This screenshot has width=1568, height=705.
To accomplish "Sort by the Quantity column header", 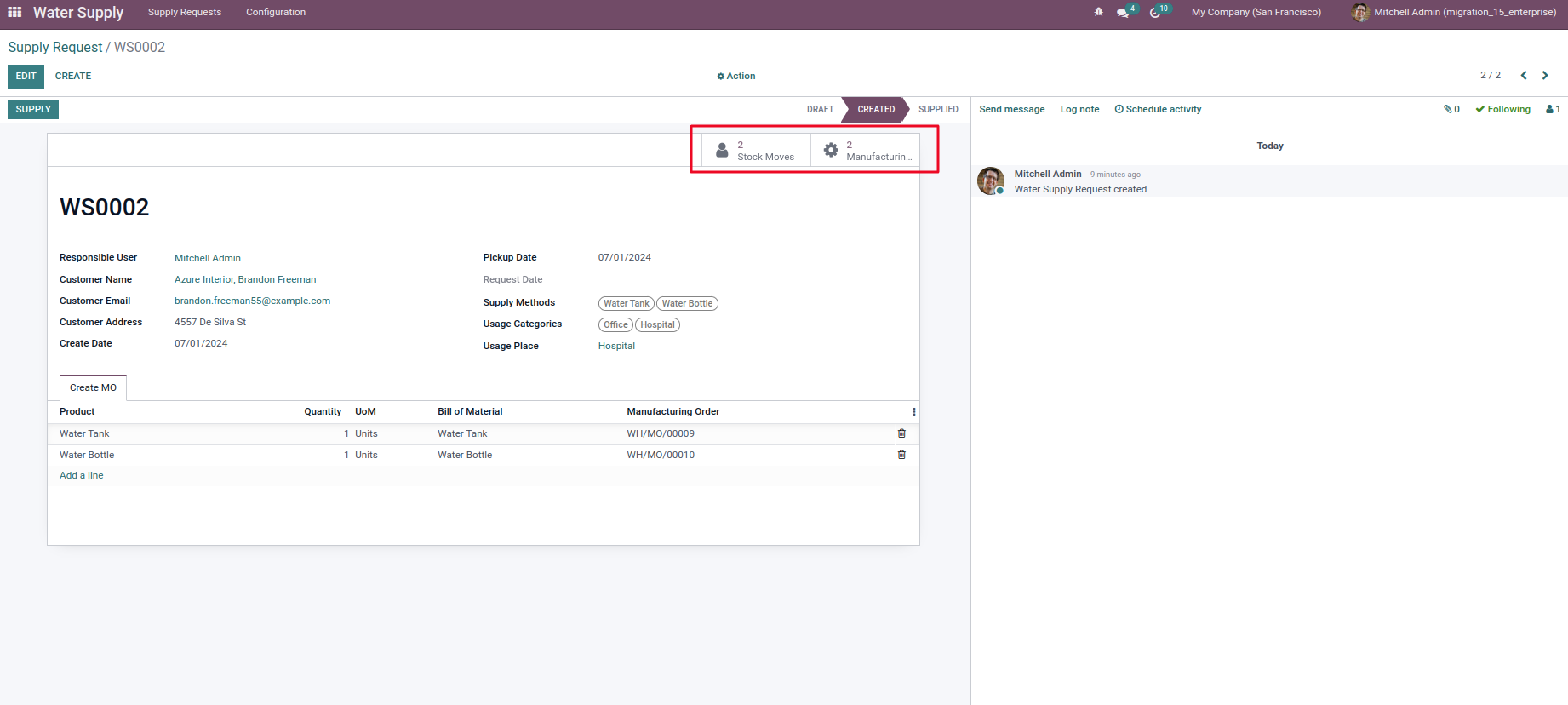I will pyautogui.click(x=323, y=411).
